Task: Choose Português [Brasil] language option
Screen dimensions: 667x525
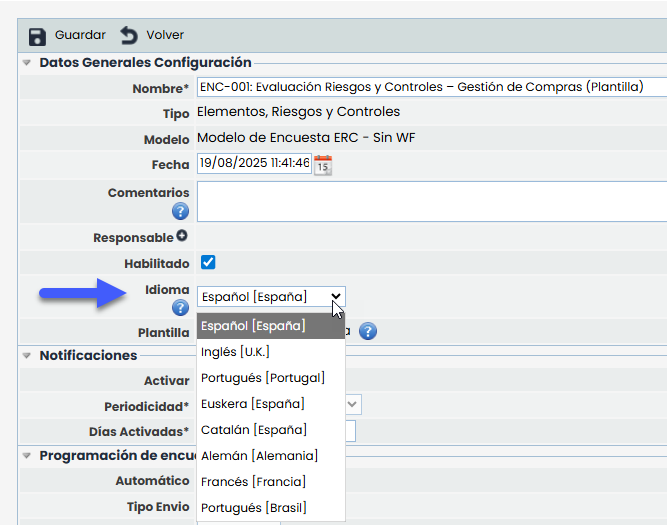Action: click(253, 508)
